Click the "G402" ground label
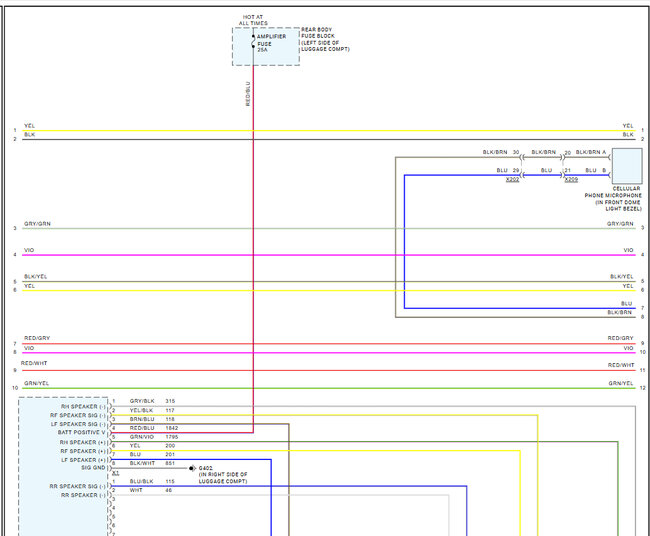650x536 pixels. 206,468
